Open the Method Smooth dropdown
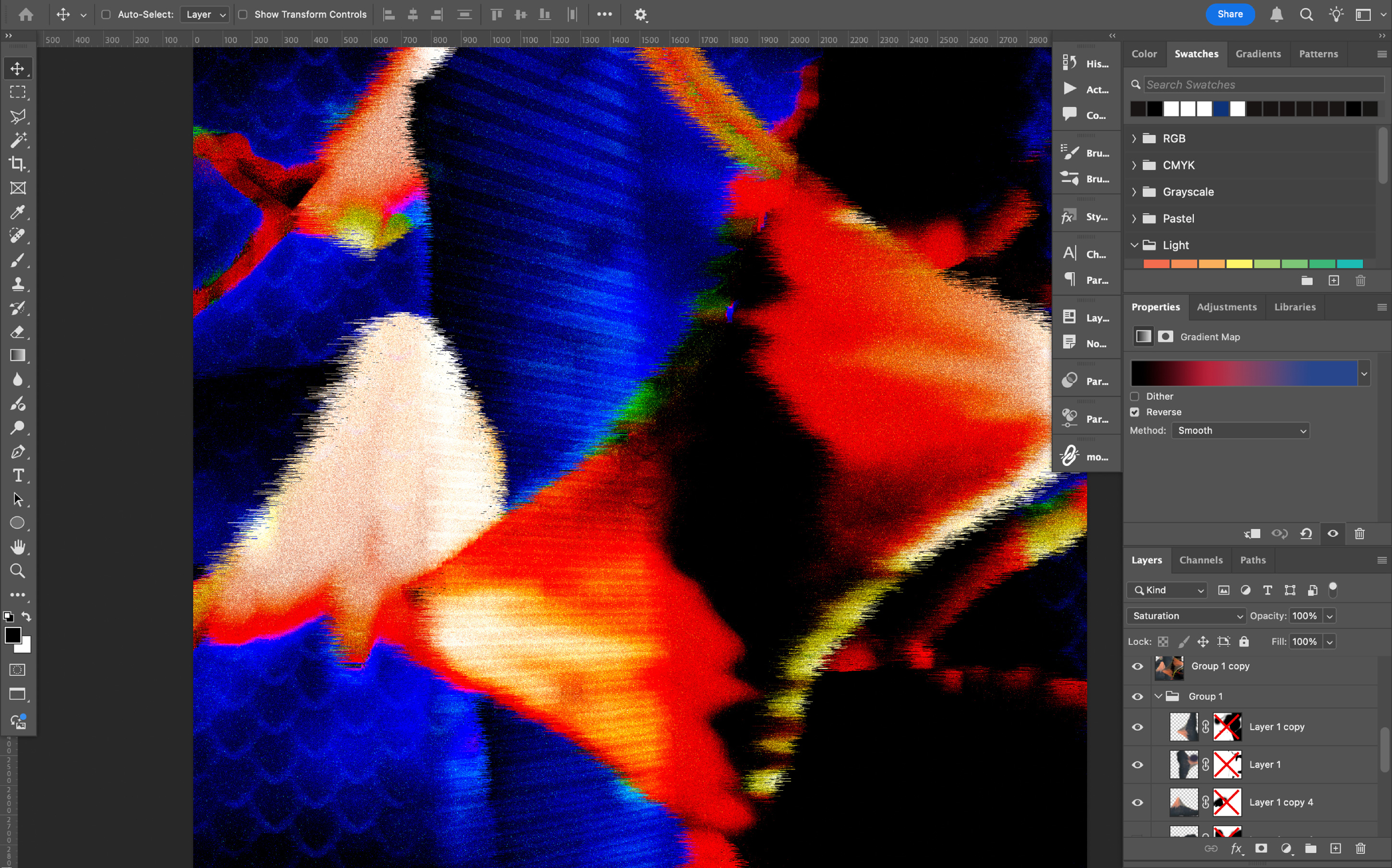 [x=1240, y=430]
